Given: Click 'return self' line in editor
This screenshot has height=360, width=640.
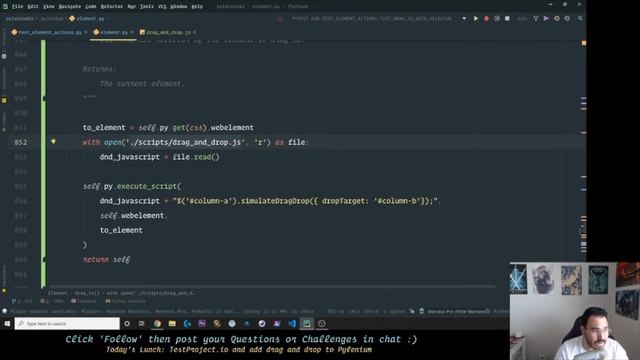Looking at the screenshot, I should pos(107,260).
